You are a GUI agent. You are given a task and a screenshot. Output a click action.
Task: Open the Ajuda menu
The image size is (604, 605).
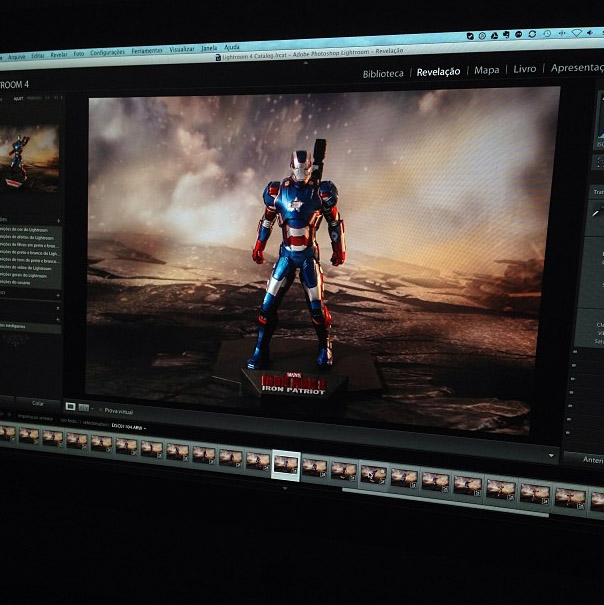click(232, 47)
